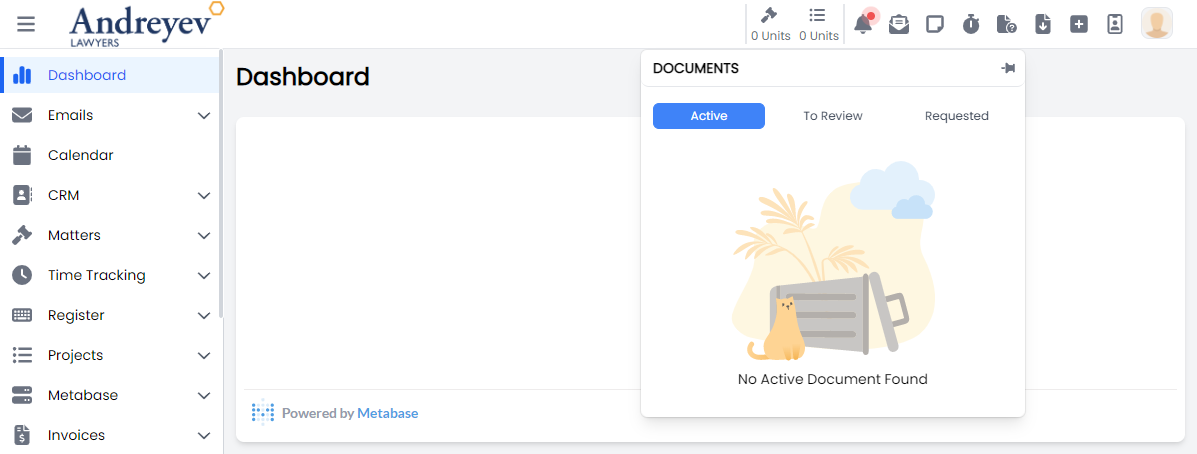Click the matter units gavel counter
This screenshot has height=454, width=1197.
click(x=770, y=25)
